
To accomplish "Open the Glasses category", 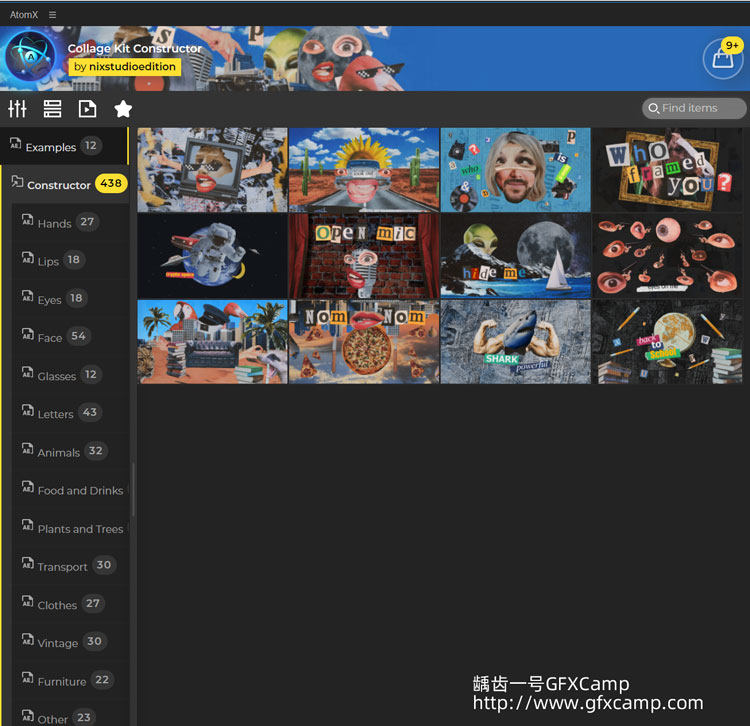I will pos(70,375).
